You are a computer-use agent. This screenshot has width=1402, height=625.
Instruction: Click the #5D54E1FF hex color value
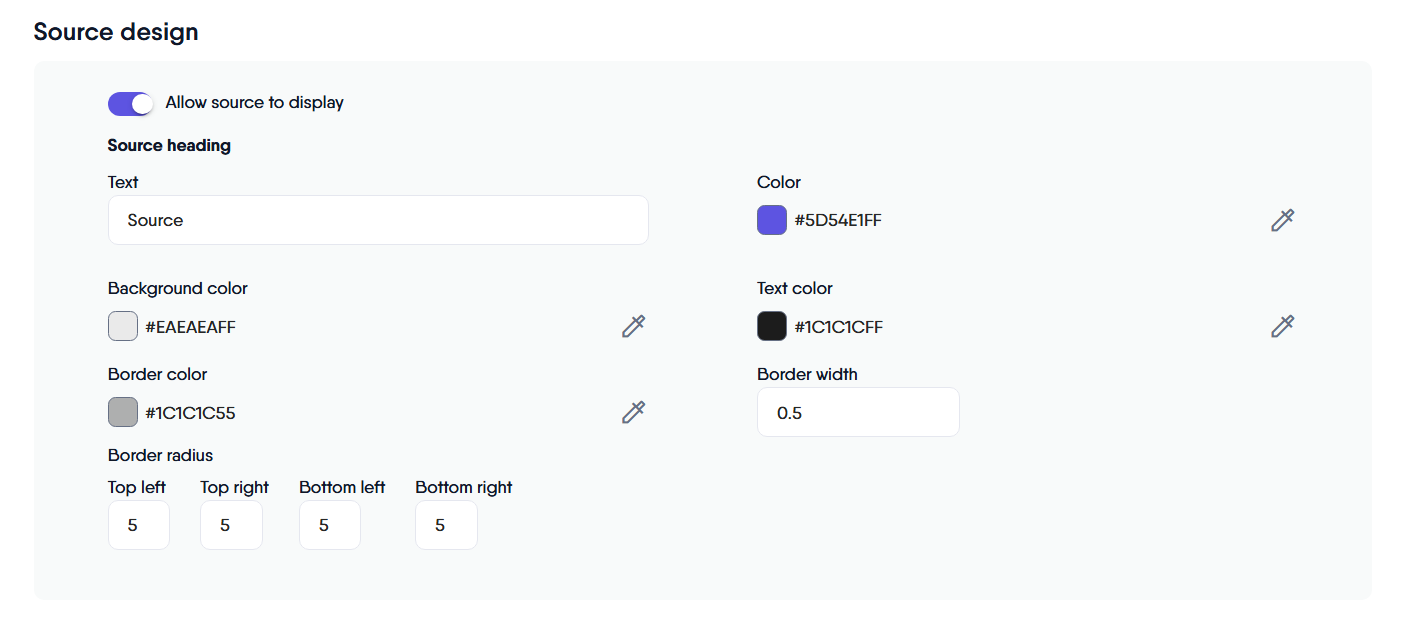click(x=838, y=220)
